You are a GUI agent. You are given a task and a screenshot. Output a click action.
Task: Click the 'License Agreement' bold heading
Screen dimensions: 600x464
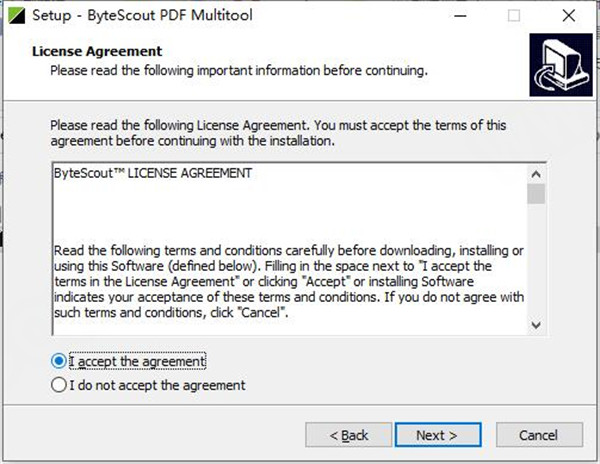pyautogui.click(x=97, y=51)
